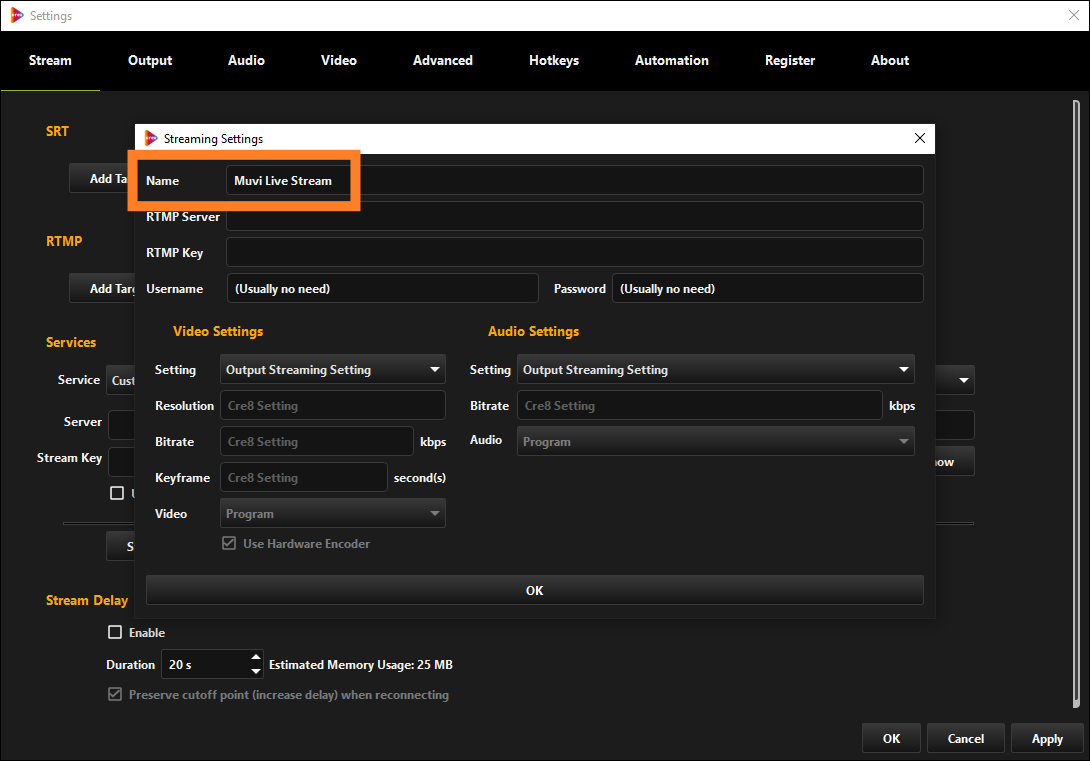This screenshot has height=761, width=1090.
Task: Open the Audio tab
Action: [246, 60]
